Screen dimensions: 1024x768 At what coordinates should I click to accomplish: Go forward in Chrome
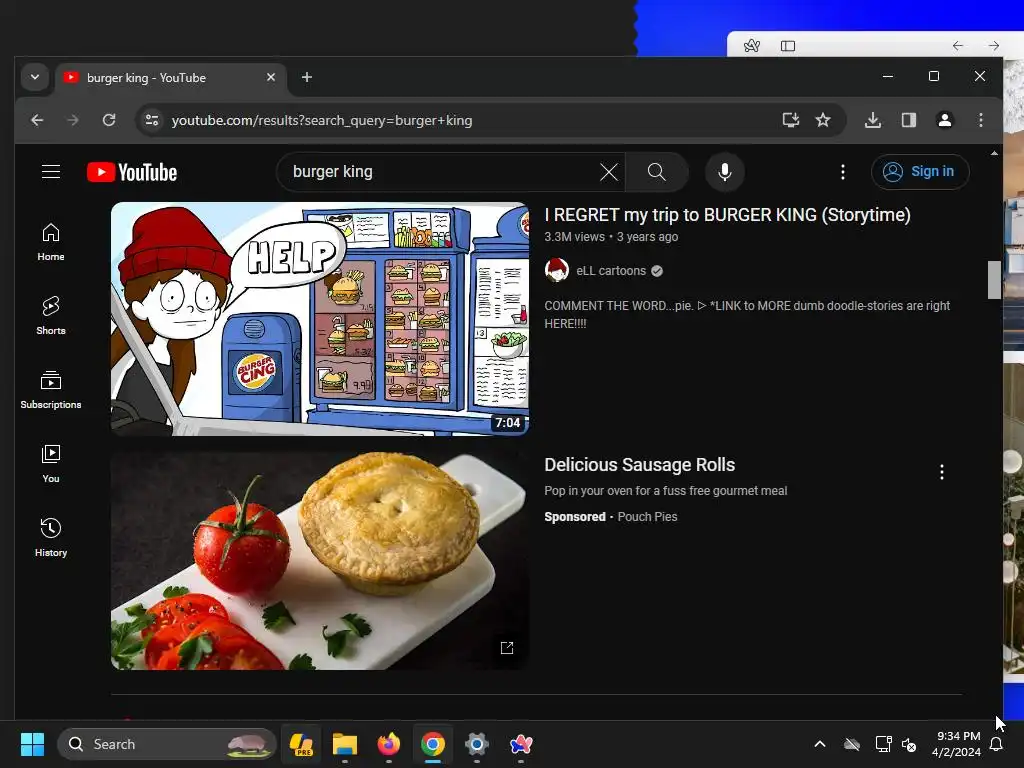73,120
